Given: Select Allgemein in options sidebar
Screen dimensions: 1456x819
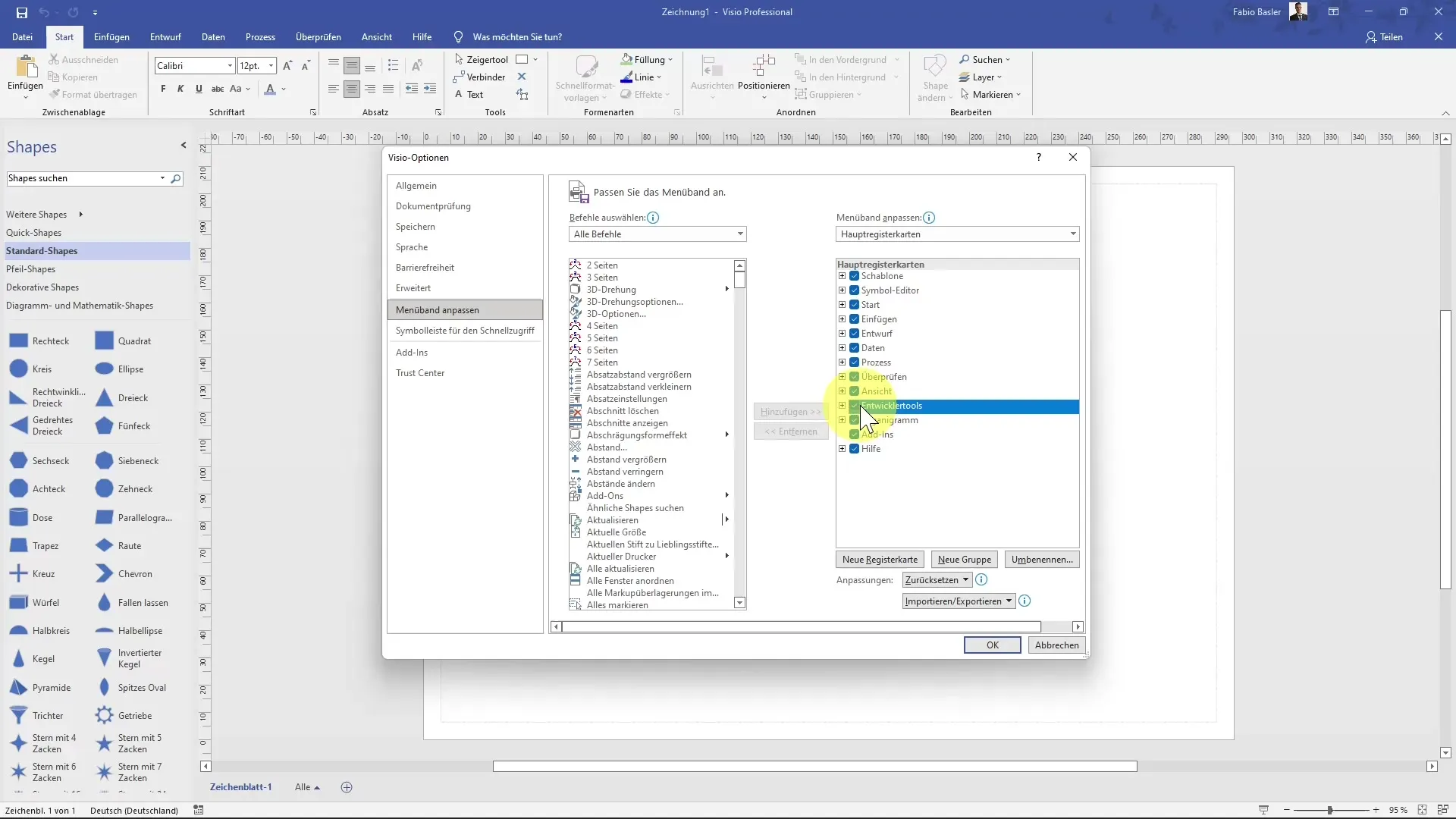Looking at the screenshot, I should 465,186.
